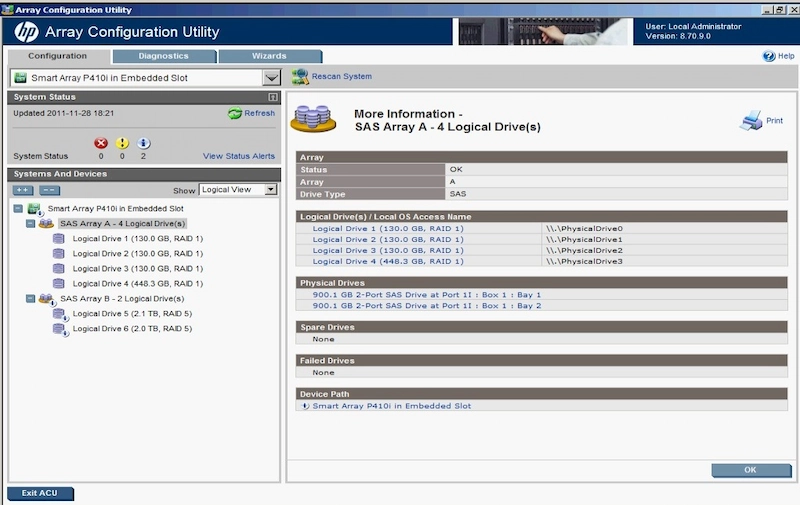The height and width of the screenshot is (505, 800).
Task: Click the \\.\PhysicalDrive3 access name cell
Action: click(x=664, y=262)
